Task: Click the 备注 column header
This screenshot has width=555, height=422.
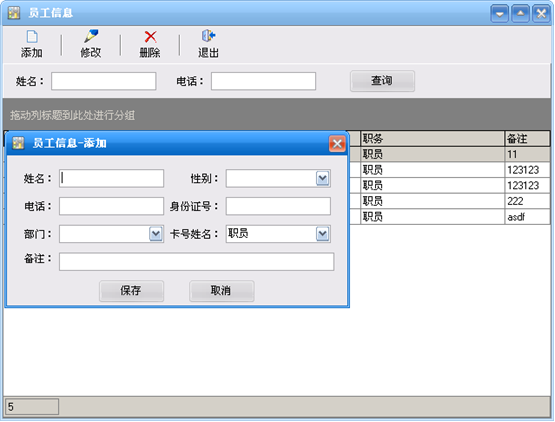Action: pos(527,138)
